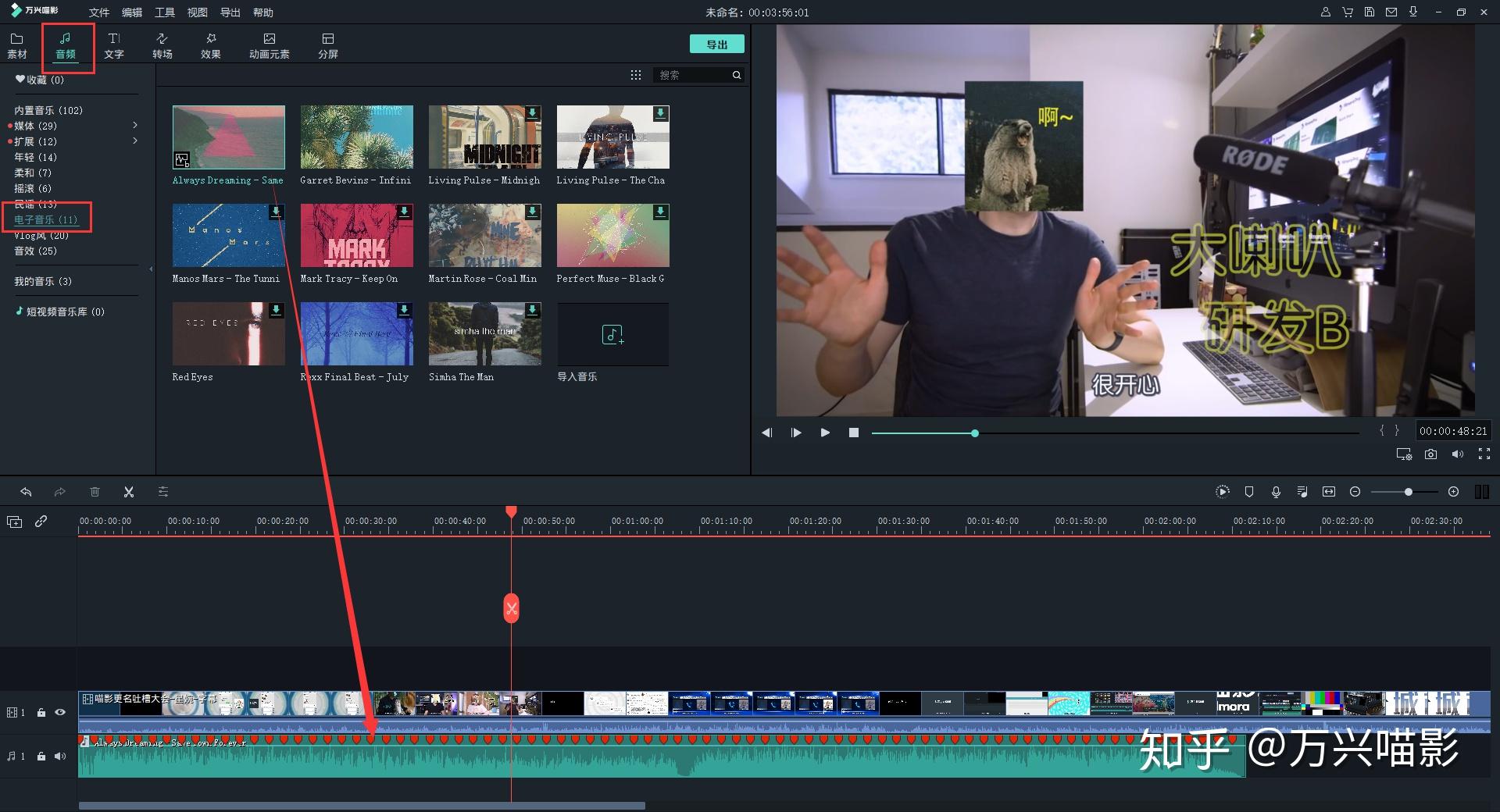Download the Martin Rose - Coal Min track

pos(532,212)
